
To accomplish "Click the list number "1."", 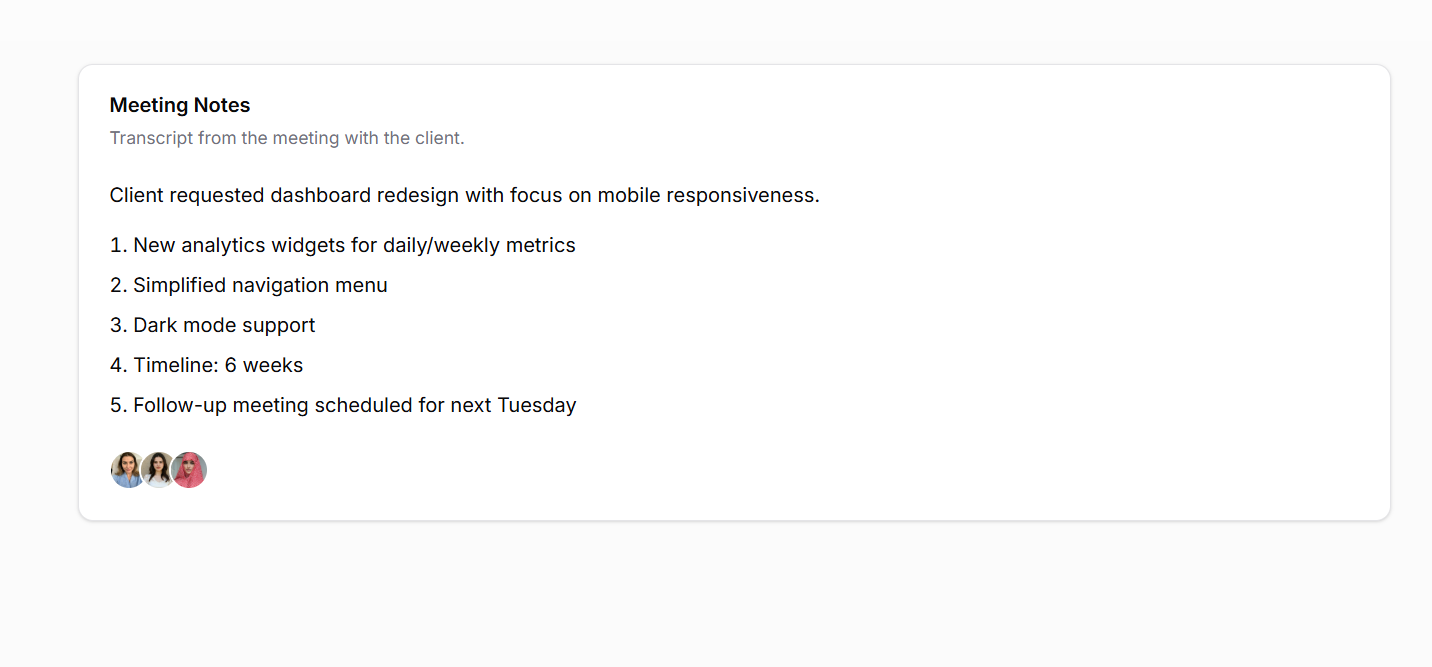I will tap(118, 245).
